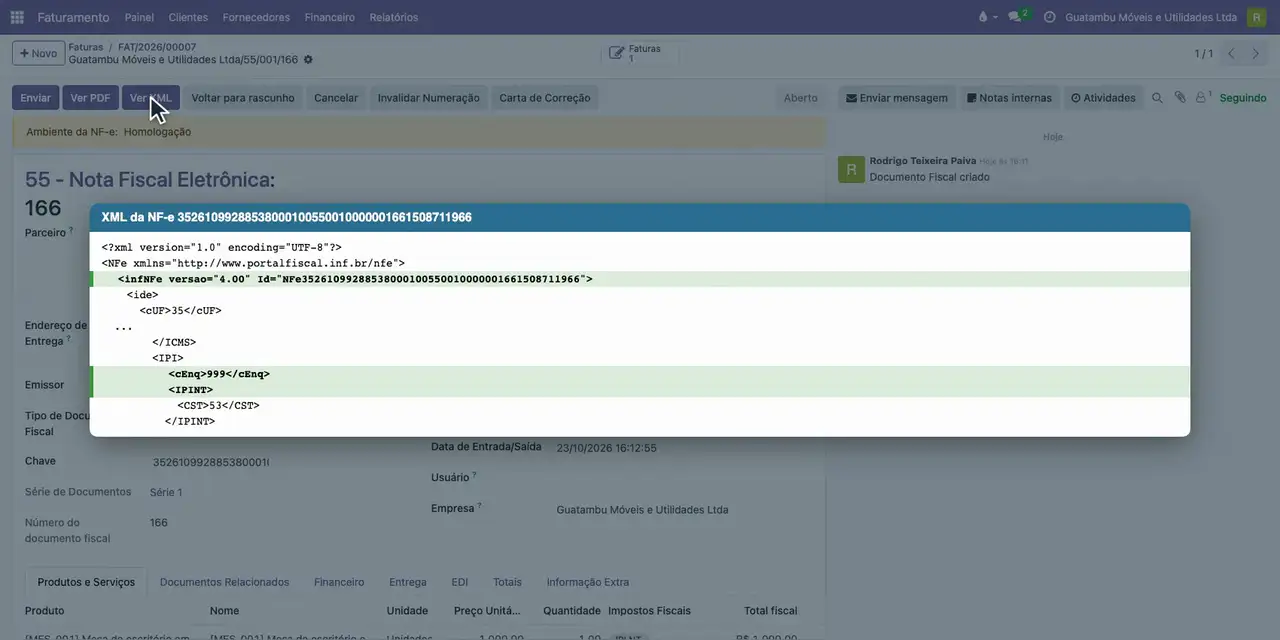Click the Homologação environment banner
The width and height of the screenshot is (1280, 640).
point(419,132)
